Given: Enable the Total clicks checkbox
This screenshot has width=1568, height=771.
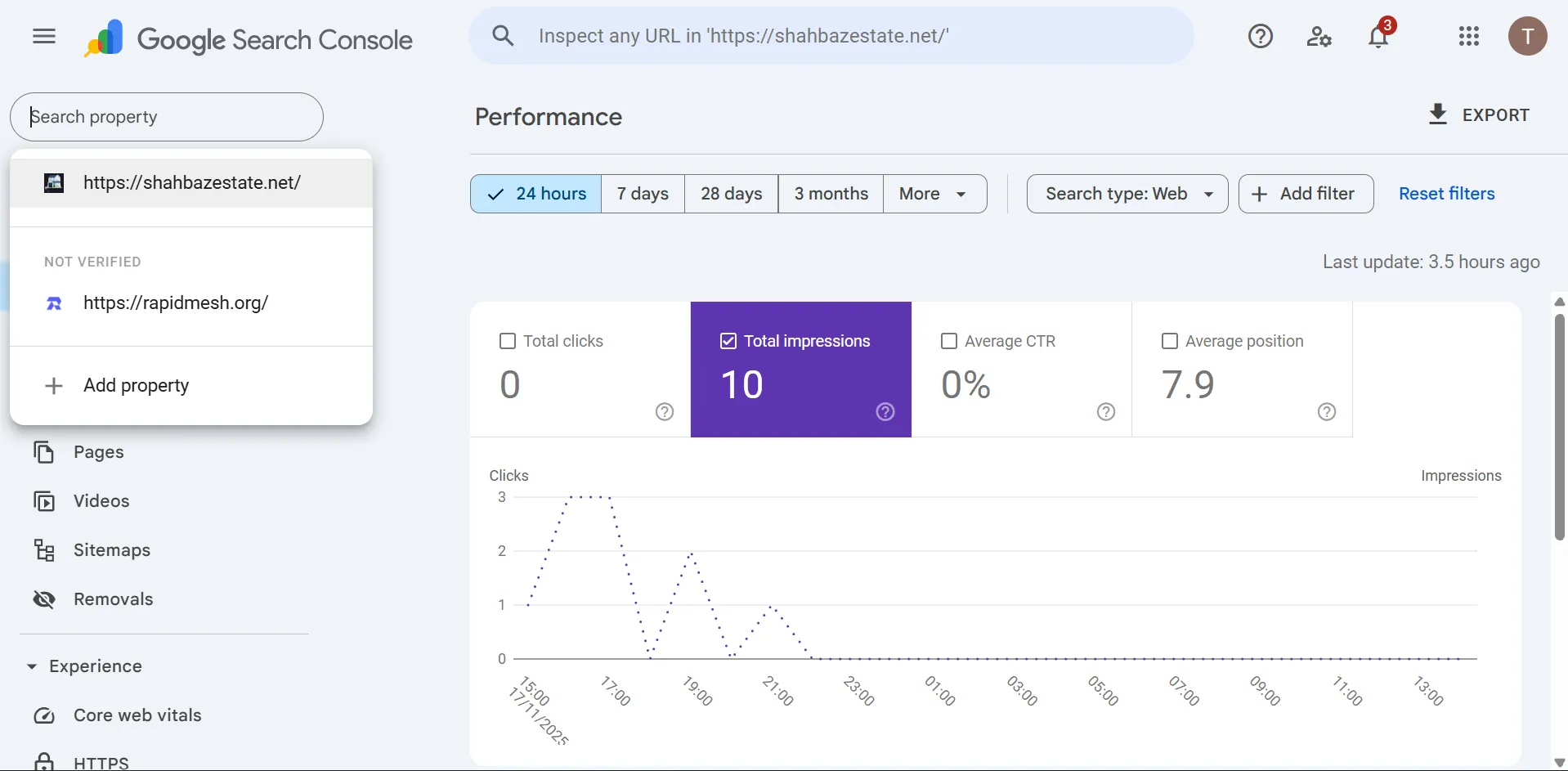Looking at the screenshot, I should pos(508,341).
